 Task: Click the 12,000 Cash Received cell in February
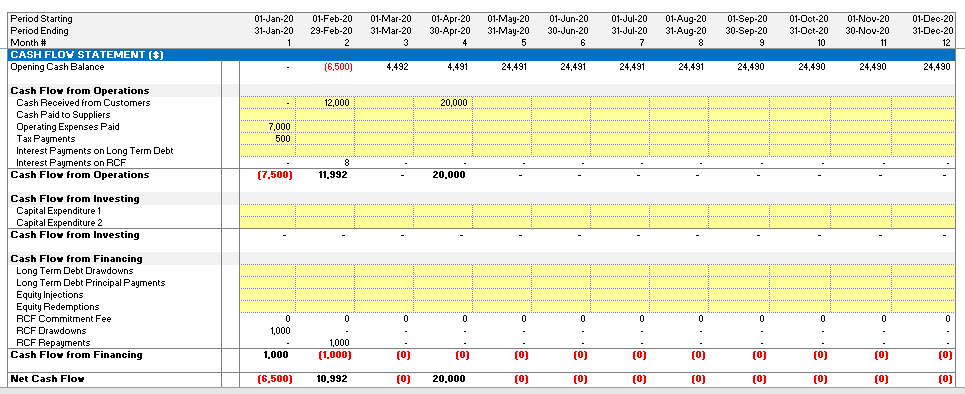325,103
